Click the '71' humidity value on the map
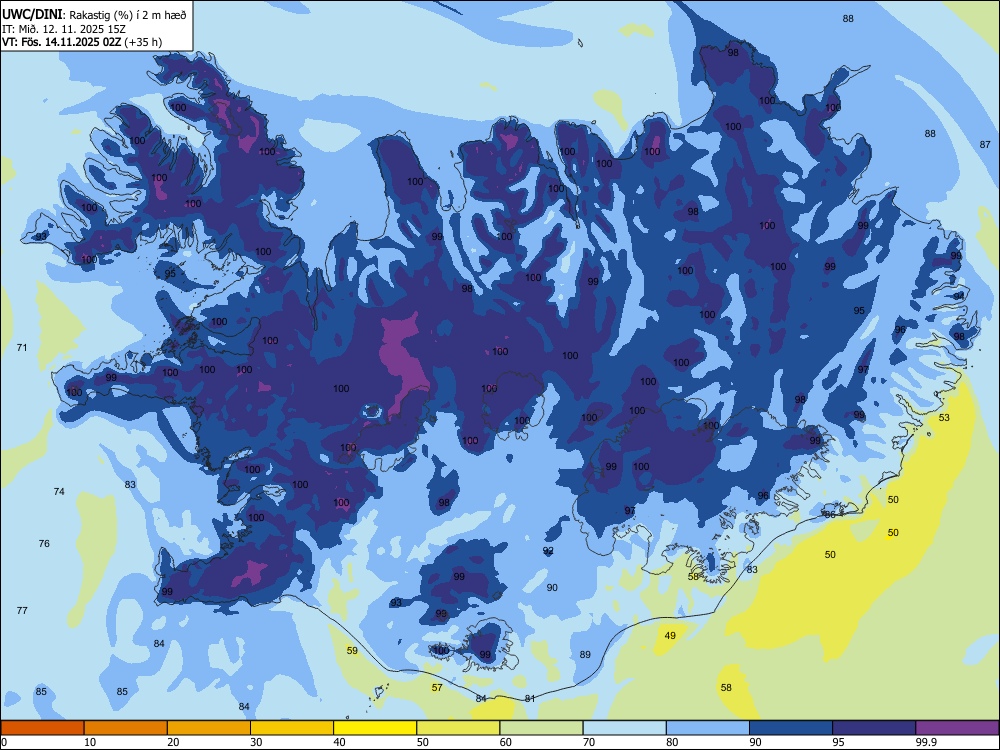This screenshot has height=750, width=1000. point(22,348)
